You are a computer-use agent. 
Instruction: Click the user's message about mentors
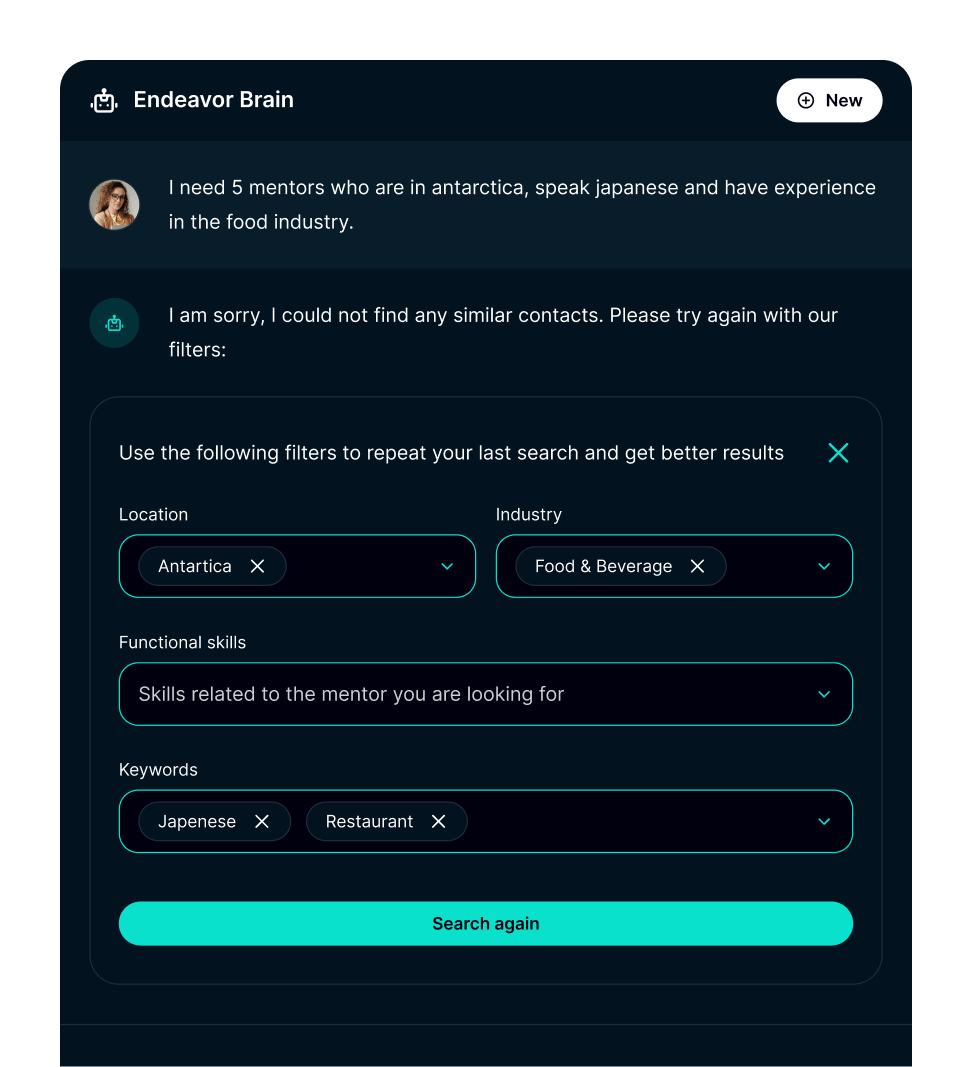520,204
